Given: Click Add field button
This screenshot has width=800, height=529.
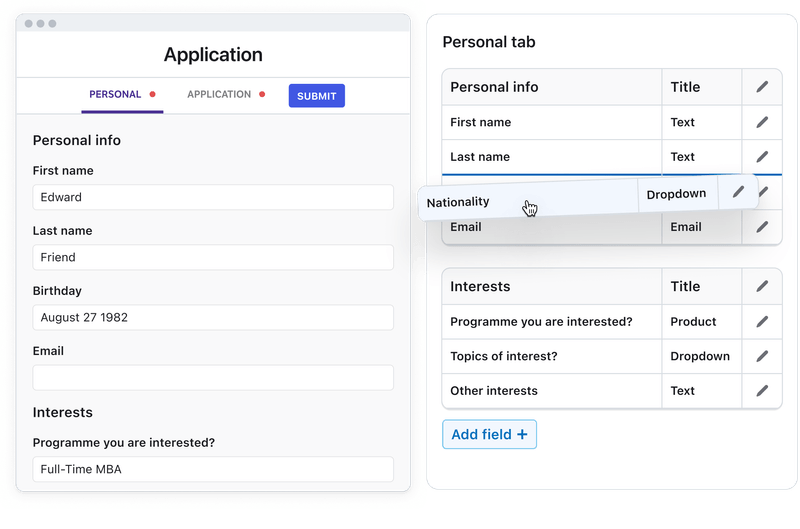Looking at the screenshot, I should 489,435.
